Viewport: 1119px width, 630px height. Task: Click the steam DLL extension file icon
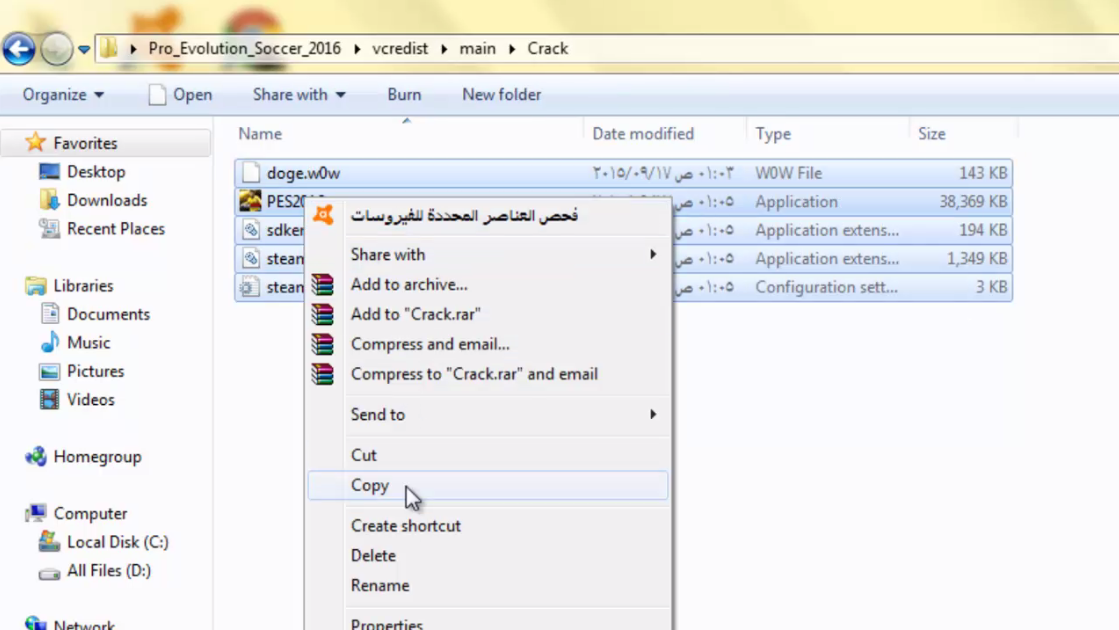250,258
